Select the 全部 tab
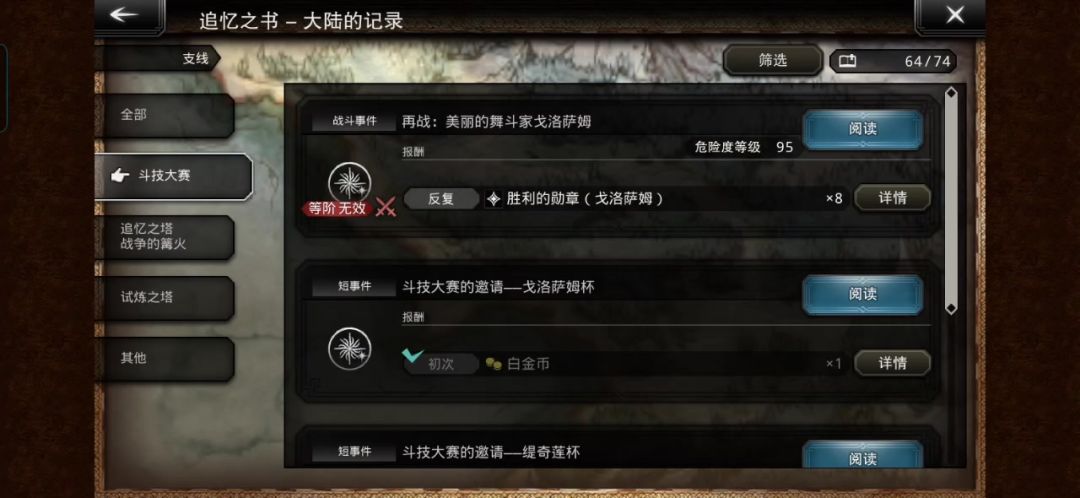Image resolution: width=1080 pixels, height=498 pixels. 165,115
